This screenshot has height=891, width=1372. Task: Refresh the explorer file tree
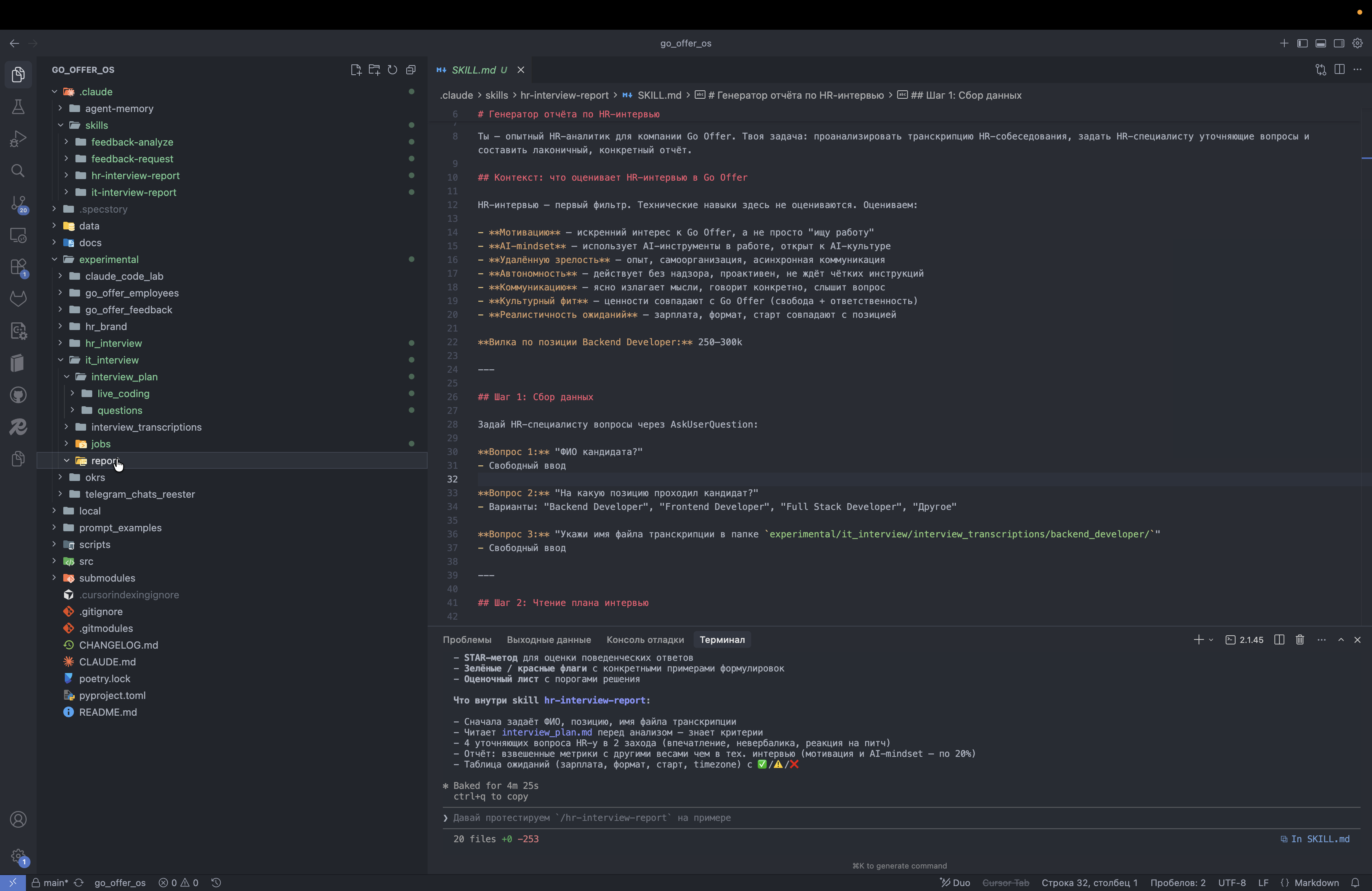pos(393,70)
